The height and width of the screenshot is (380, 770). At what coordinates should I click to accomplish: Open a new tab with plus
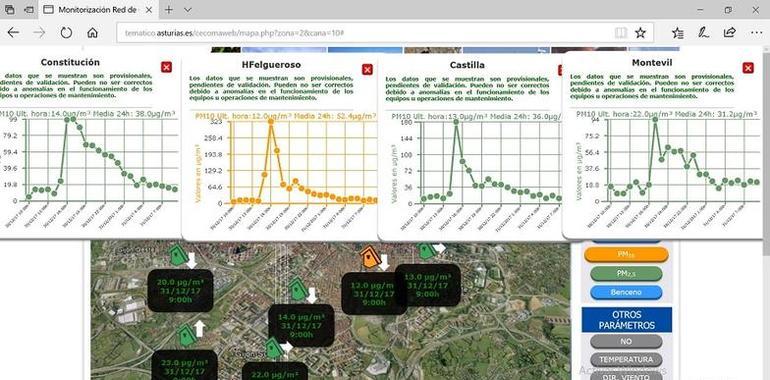click(x=168, y=9)
